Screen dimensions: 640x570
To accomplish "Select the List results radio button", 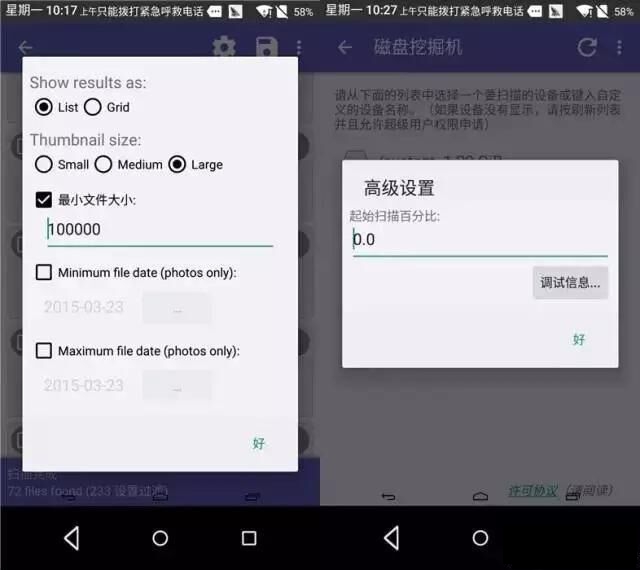I will [44, 107].
